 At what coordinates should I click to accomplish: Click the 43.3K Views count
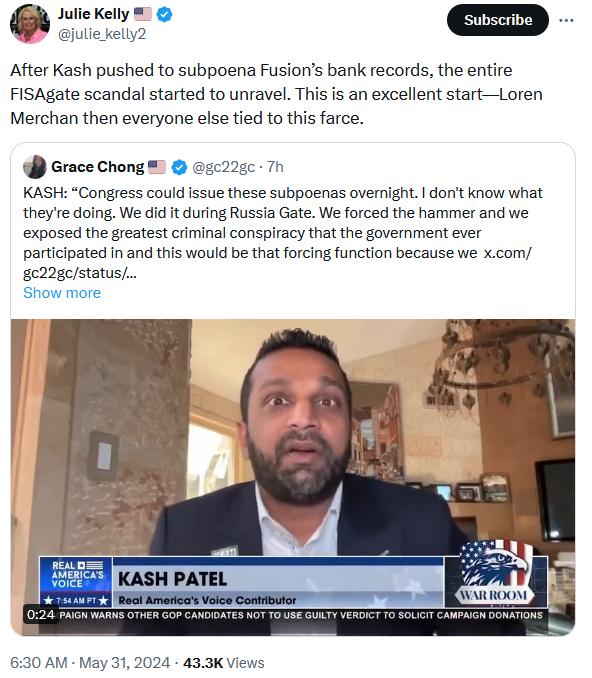[224, 663]
